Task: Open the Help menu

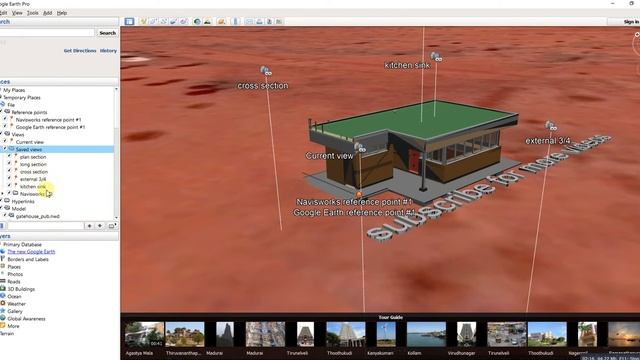Action: coord(62,13)
